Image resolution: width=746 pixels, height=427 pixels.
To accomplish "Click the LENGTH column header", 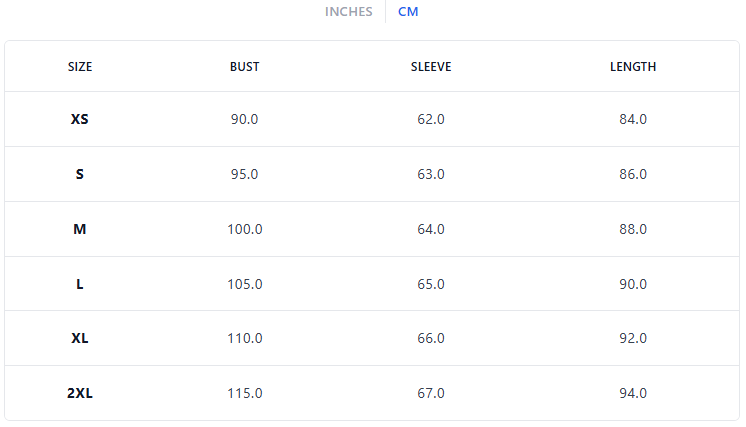I will (x=633, y=67).
